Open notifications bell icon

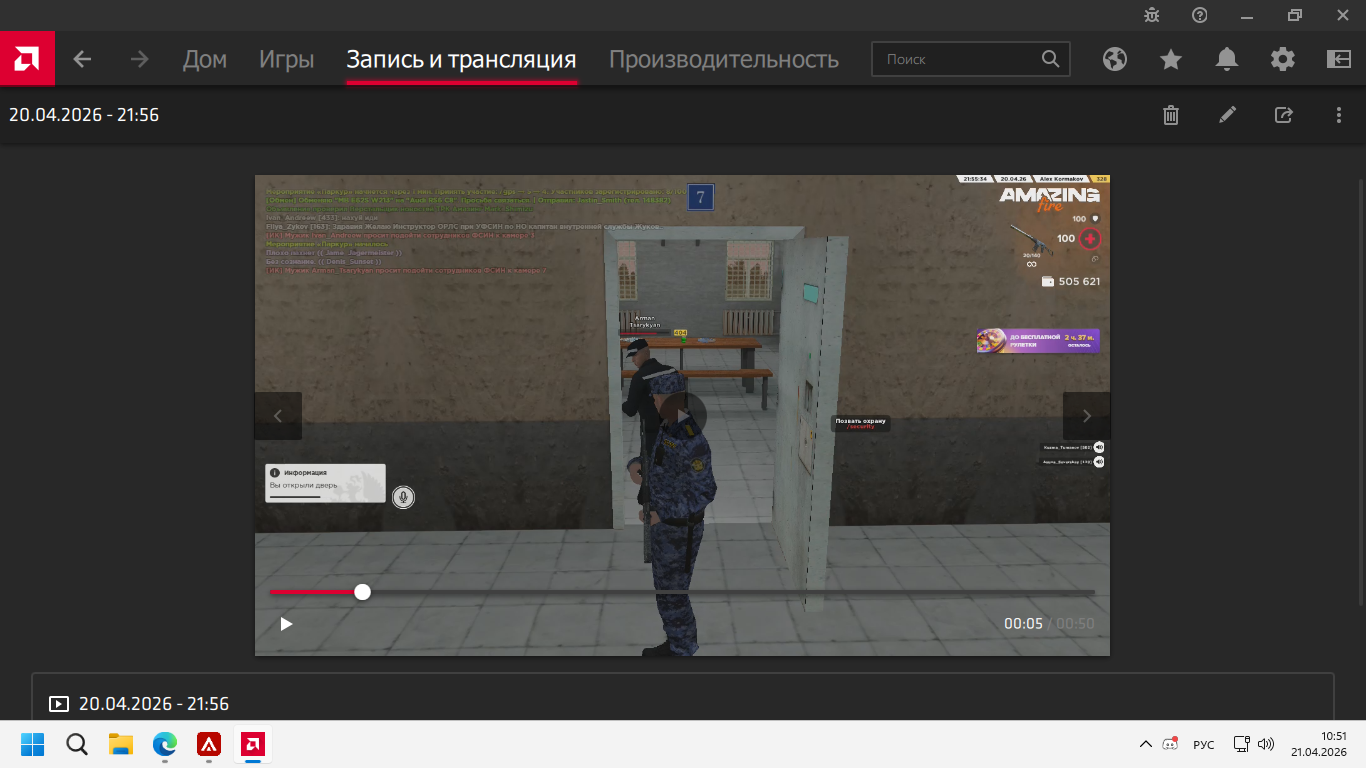click(1227, 59)
